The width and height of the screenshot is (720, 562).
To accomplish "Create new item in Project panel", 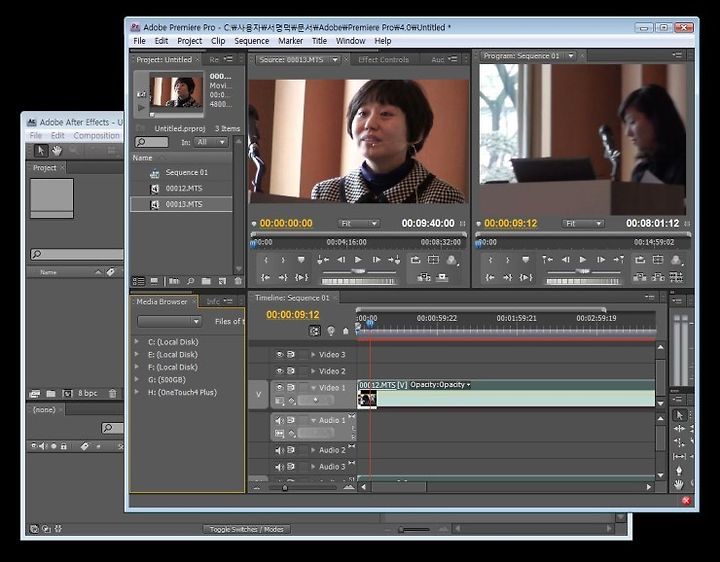I will pos(222,281).
